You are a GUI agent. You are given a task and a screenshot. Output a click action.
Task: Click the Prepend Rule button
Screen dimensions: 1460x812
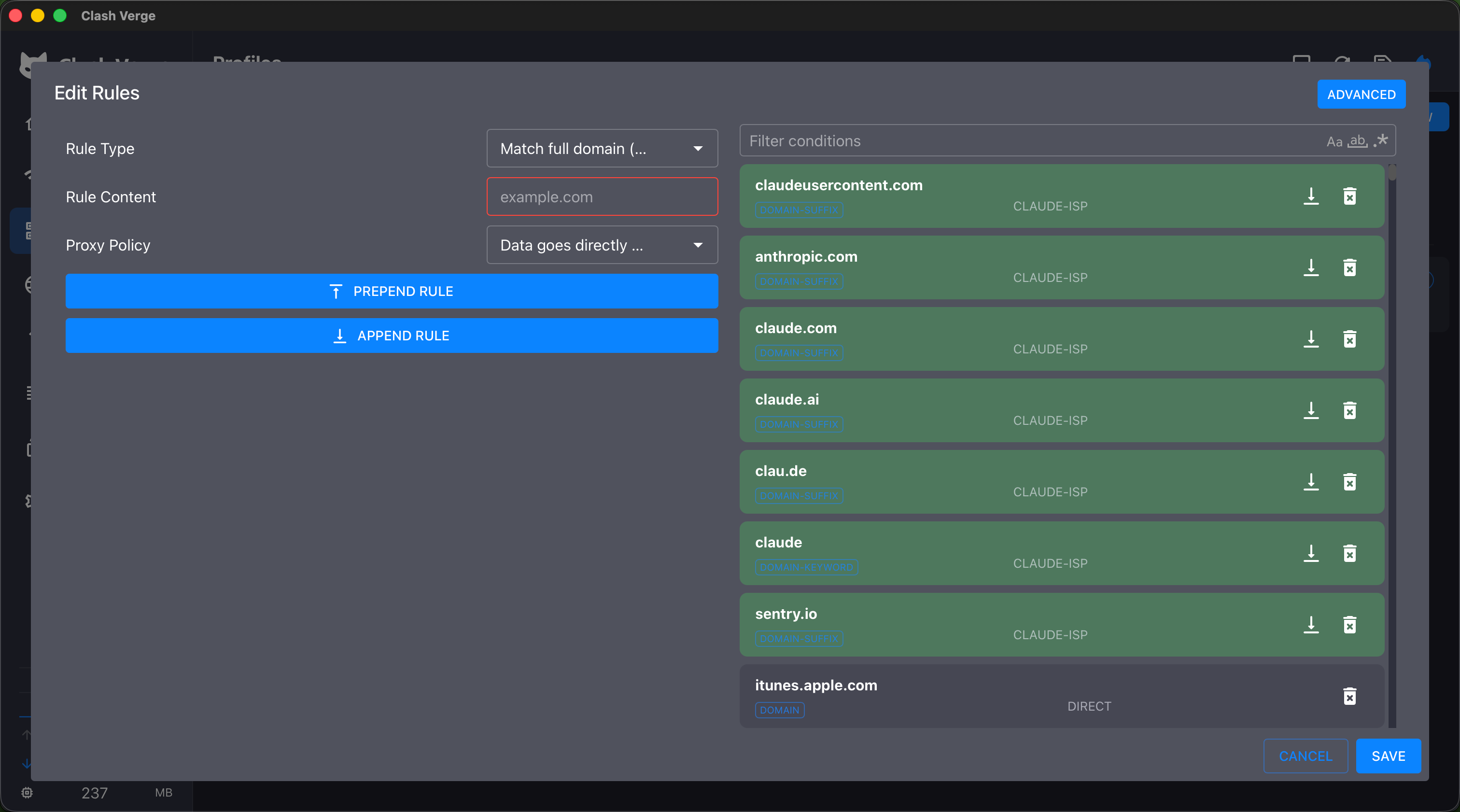click(392, 291)
